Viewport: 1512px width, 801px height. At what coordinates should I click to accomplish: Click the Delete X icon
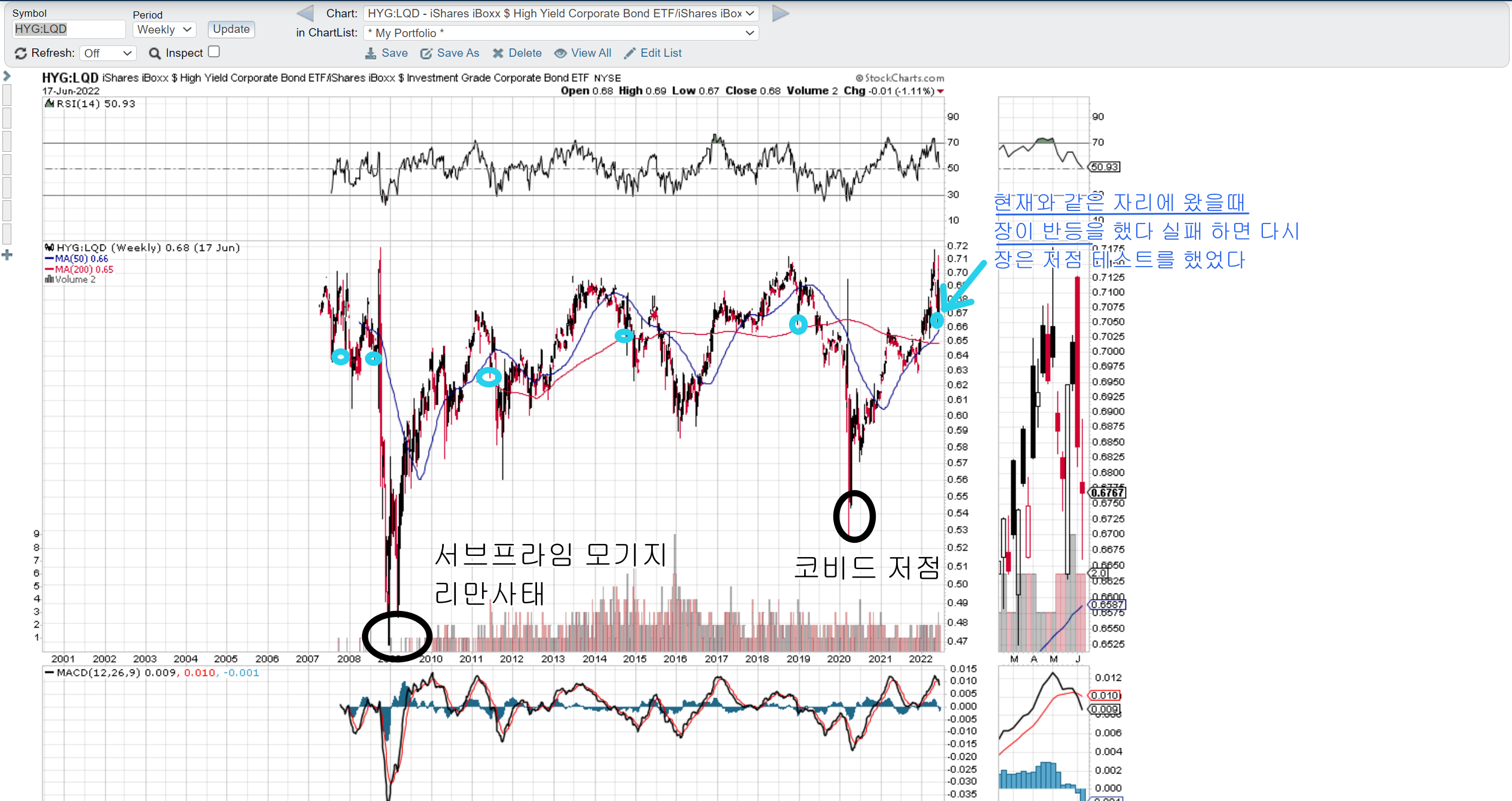pos(498,53)
